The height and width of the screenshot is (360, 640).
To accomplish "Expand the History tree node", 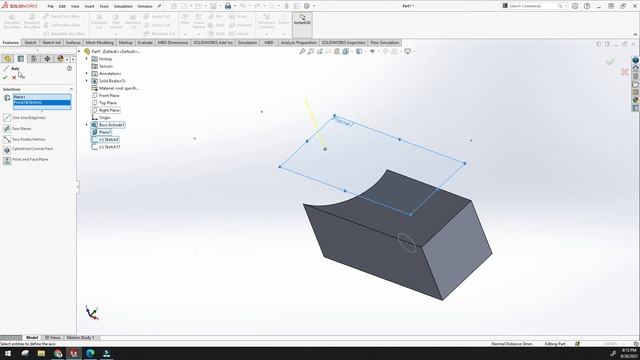I will (87, 59).
